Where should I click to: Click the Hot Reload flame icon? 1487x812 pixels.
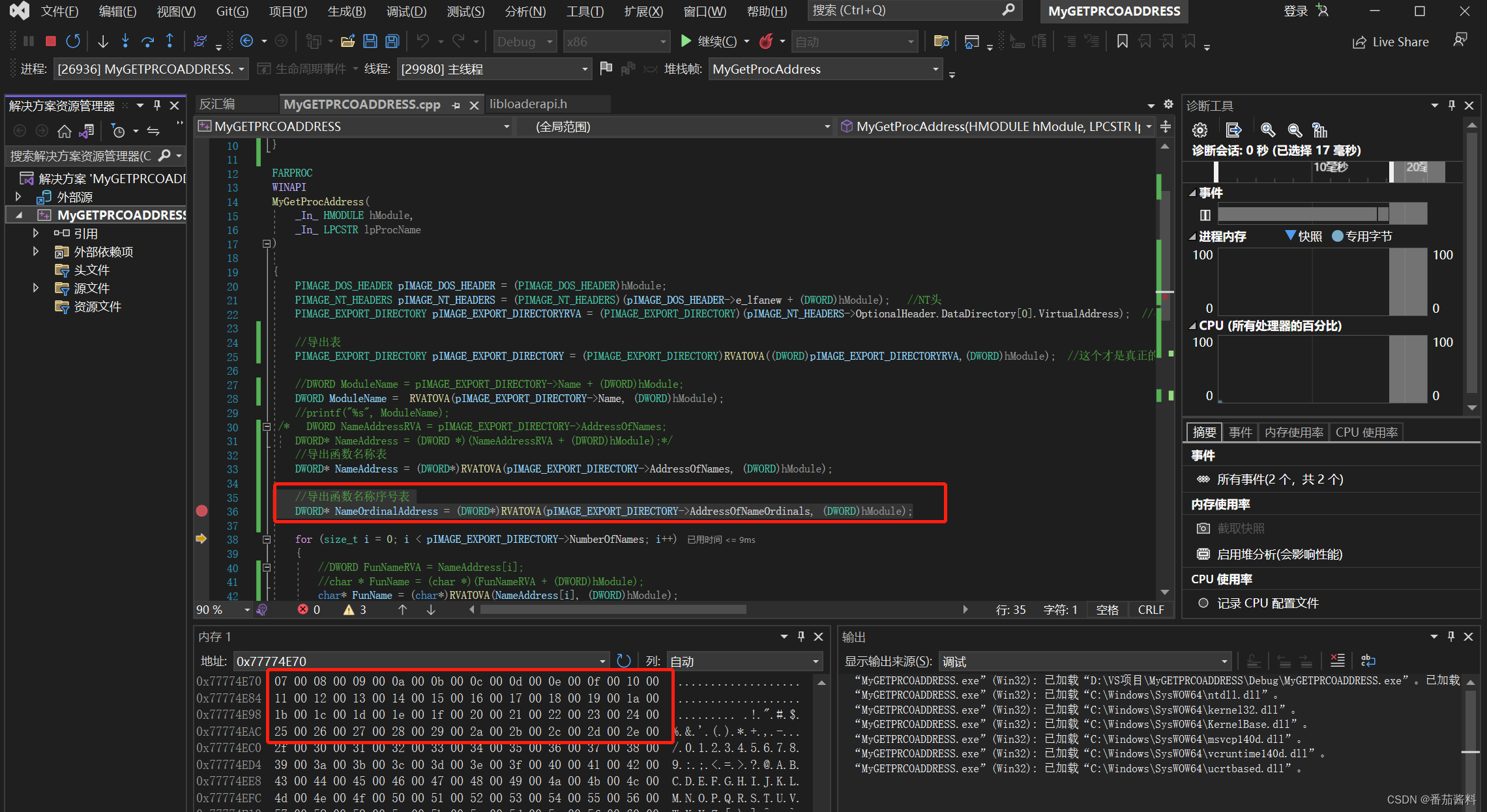tap(766, 41)
